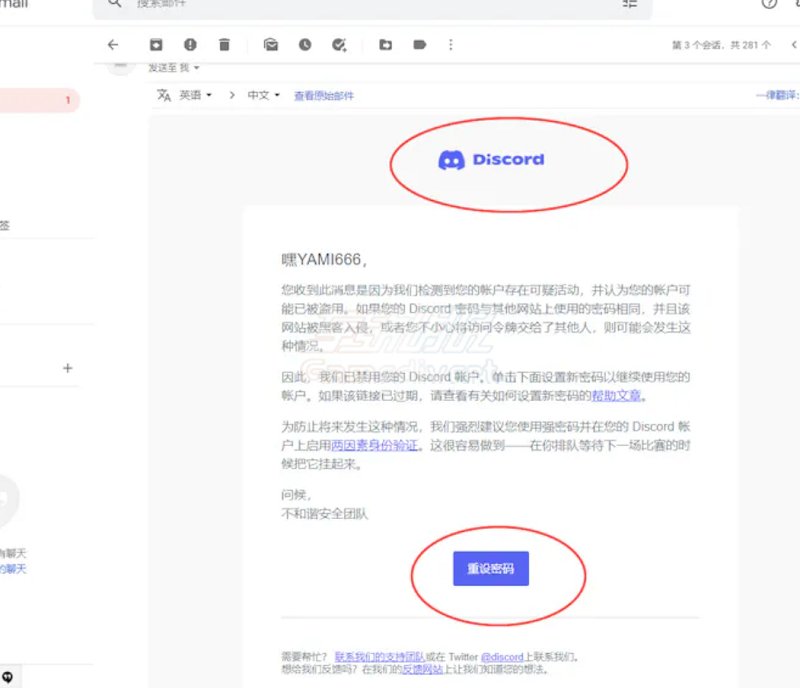Open the search filter options icon

coord(630,4)
